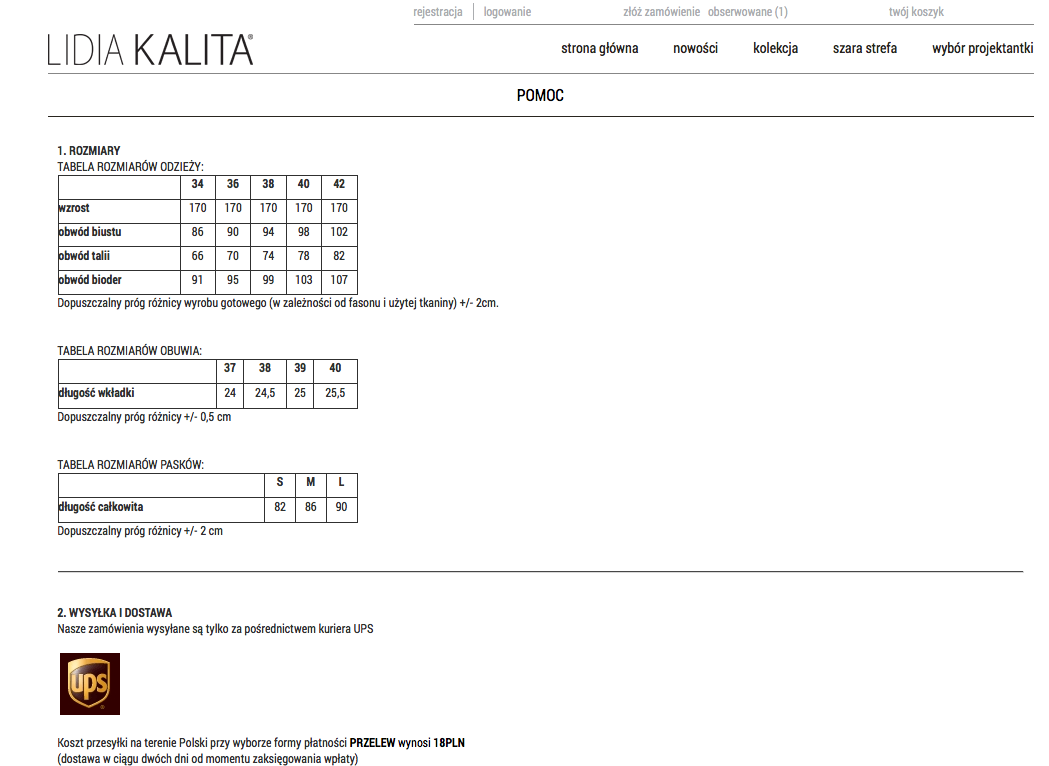This screenshot has width=1049, height=766.
Task: Go to strona główna
Action: point(599,48)
